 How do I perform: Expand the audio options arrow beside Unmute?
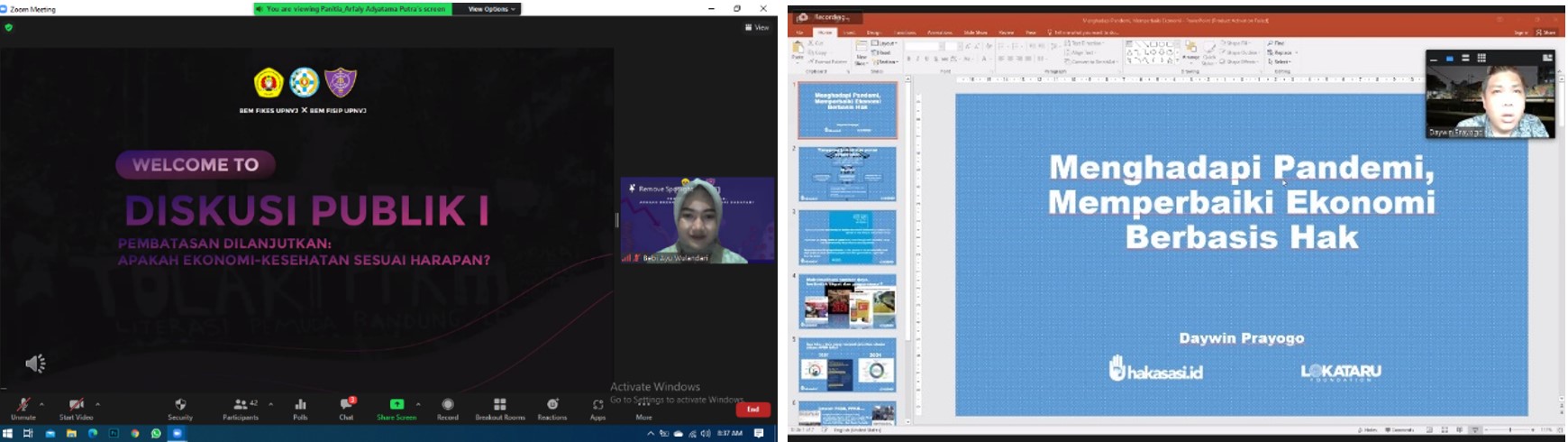pyautogui.click(x=41, y=404)
